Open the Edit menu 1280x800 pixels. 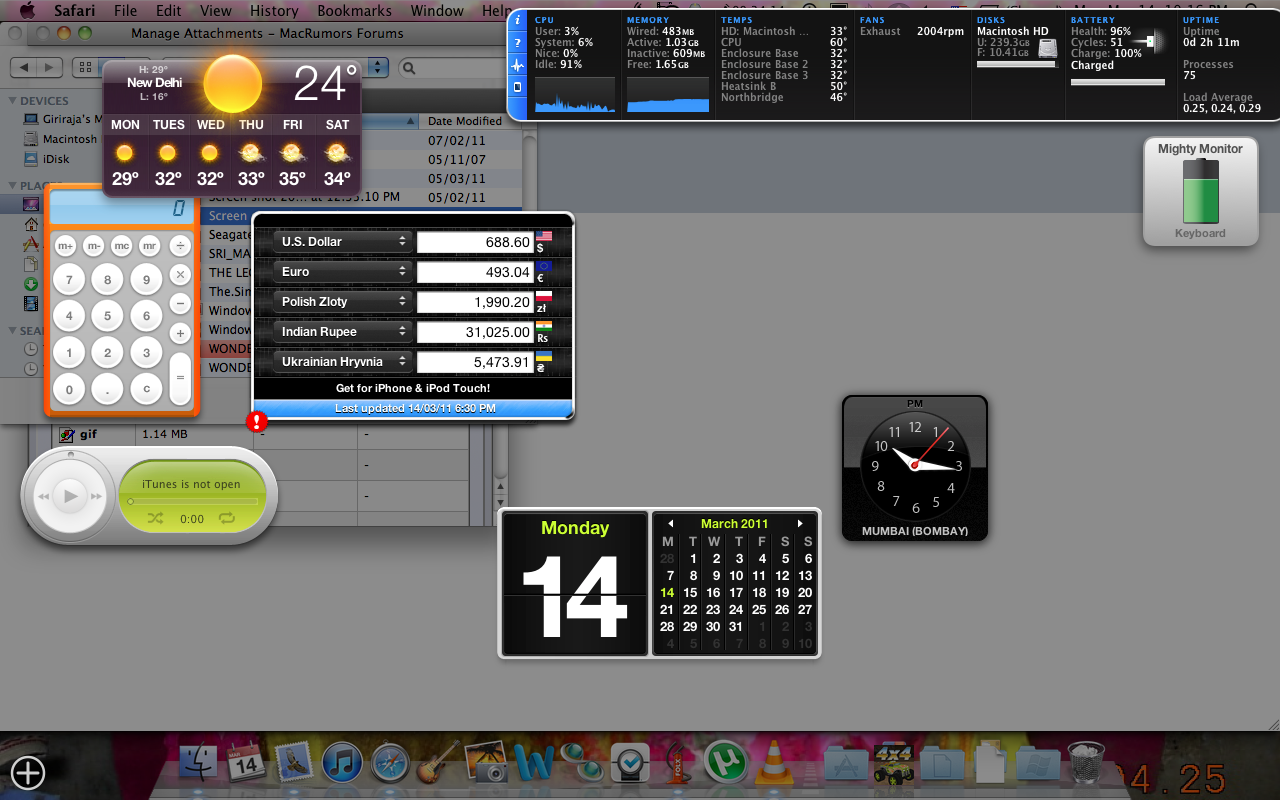169,11
